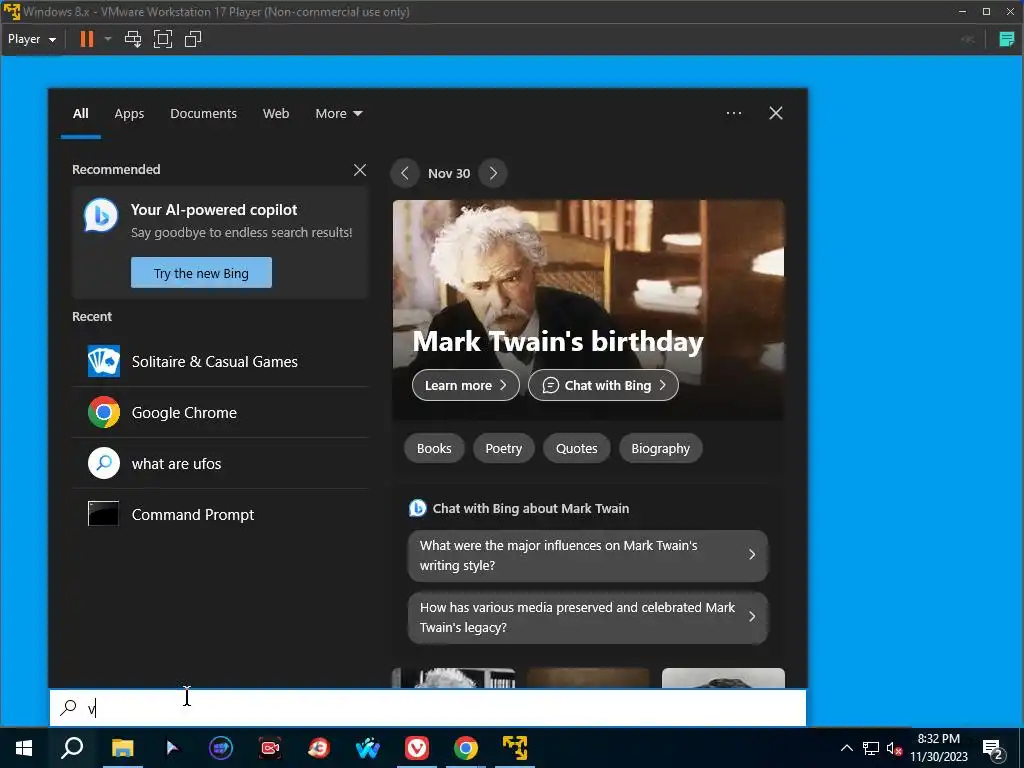Screen dimensions: 1024x768
Task: Open Google Chrome from the taskbar
Action: click(466, 748)
